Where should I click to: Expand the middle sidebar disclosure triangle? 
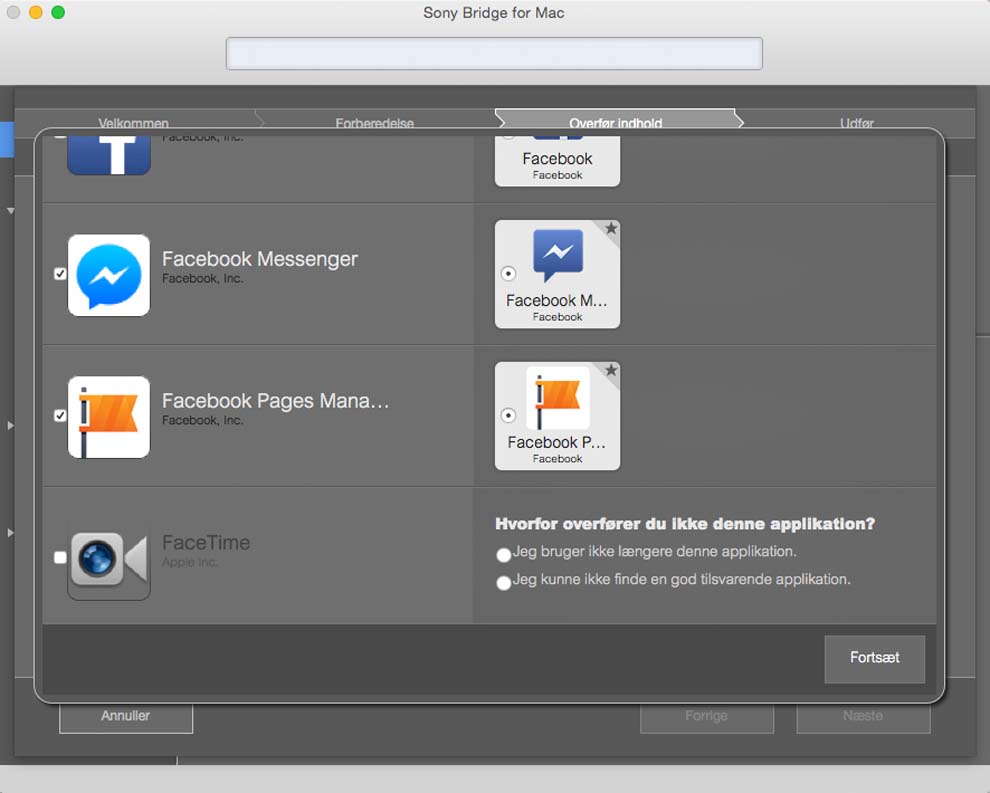10,426
